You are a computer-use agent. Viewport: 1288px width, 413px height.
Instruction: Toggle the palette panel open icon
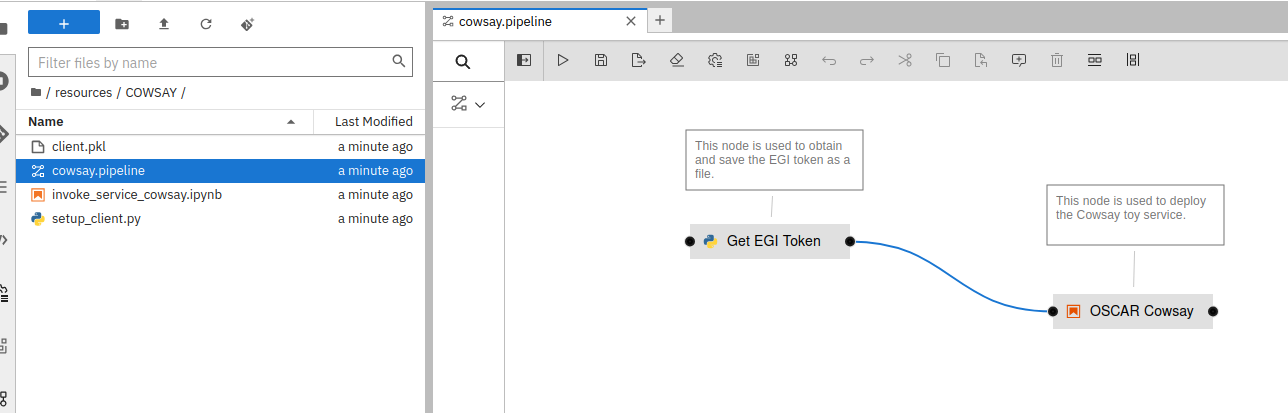524,60
